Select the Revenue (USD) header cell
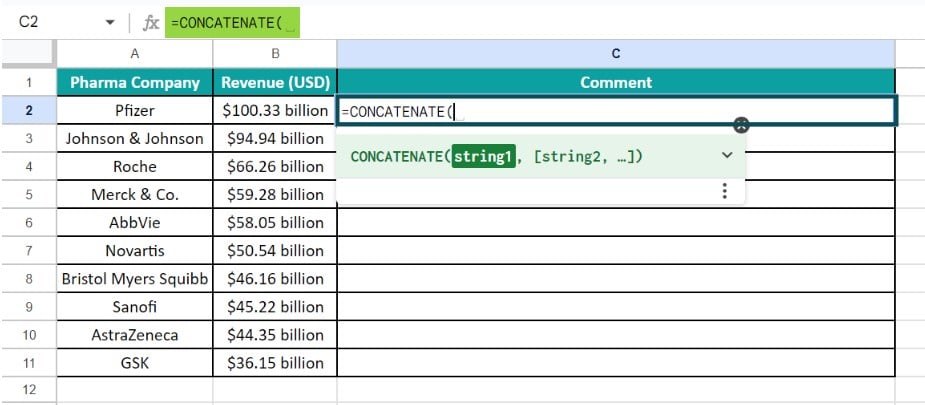The width and height of the screenshot is (925, 405). (x=275, y=82)
